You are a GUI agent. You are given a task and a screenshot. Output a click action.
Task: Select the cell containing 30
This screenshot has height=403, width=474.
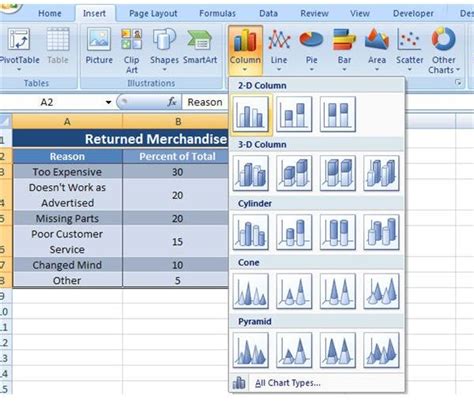click(176, 172)
